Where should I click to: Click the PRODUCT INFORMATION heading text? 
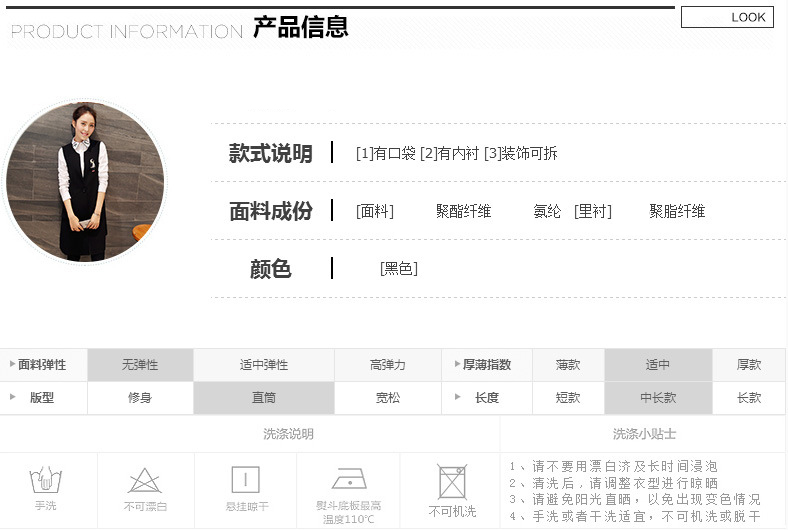coord(127,32)
